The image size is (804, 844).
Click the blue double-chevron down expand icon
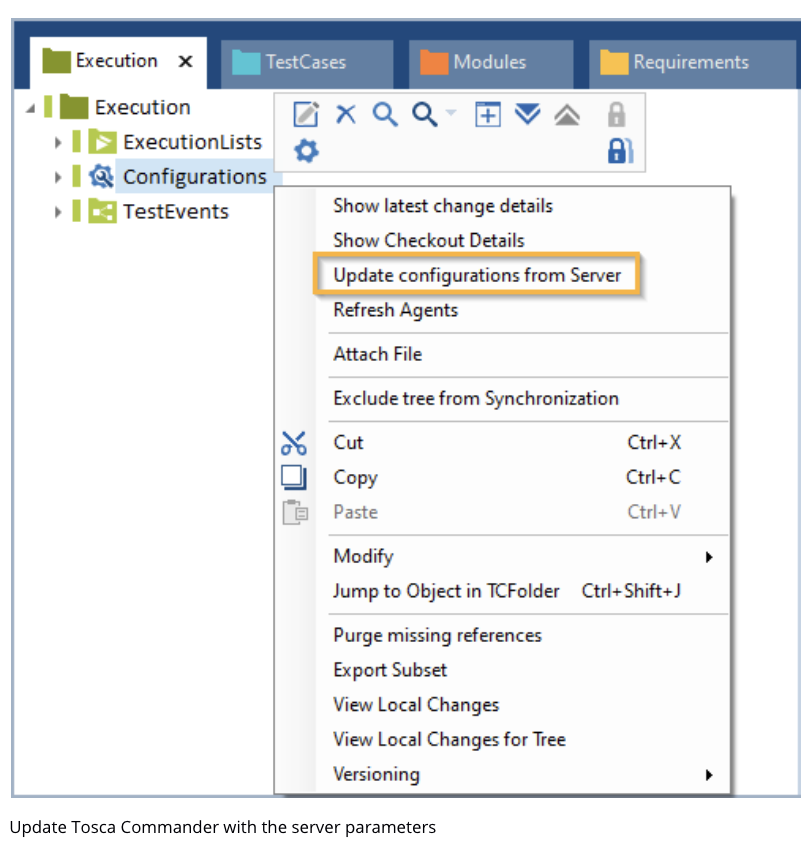[527, 114]
